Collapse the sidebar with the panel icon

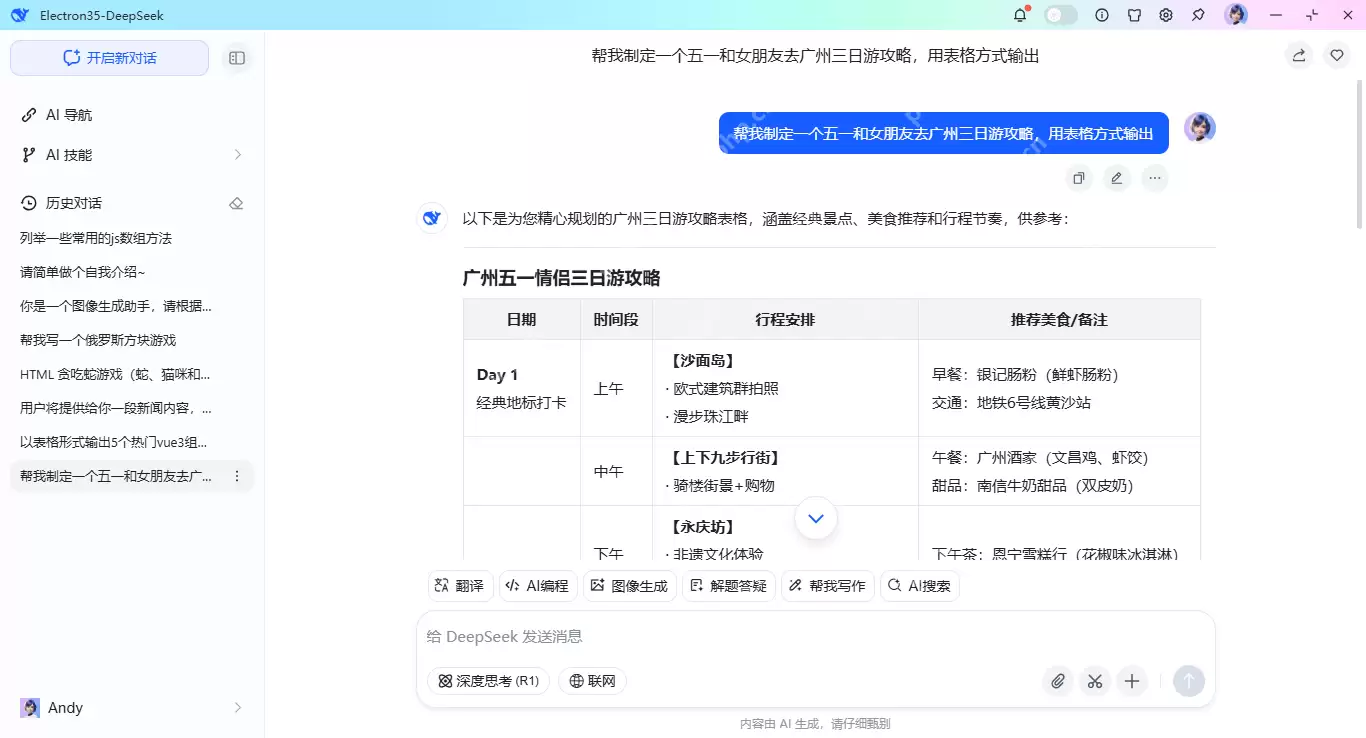coord(237,58)
